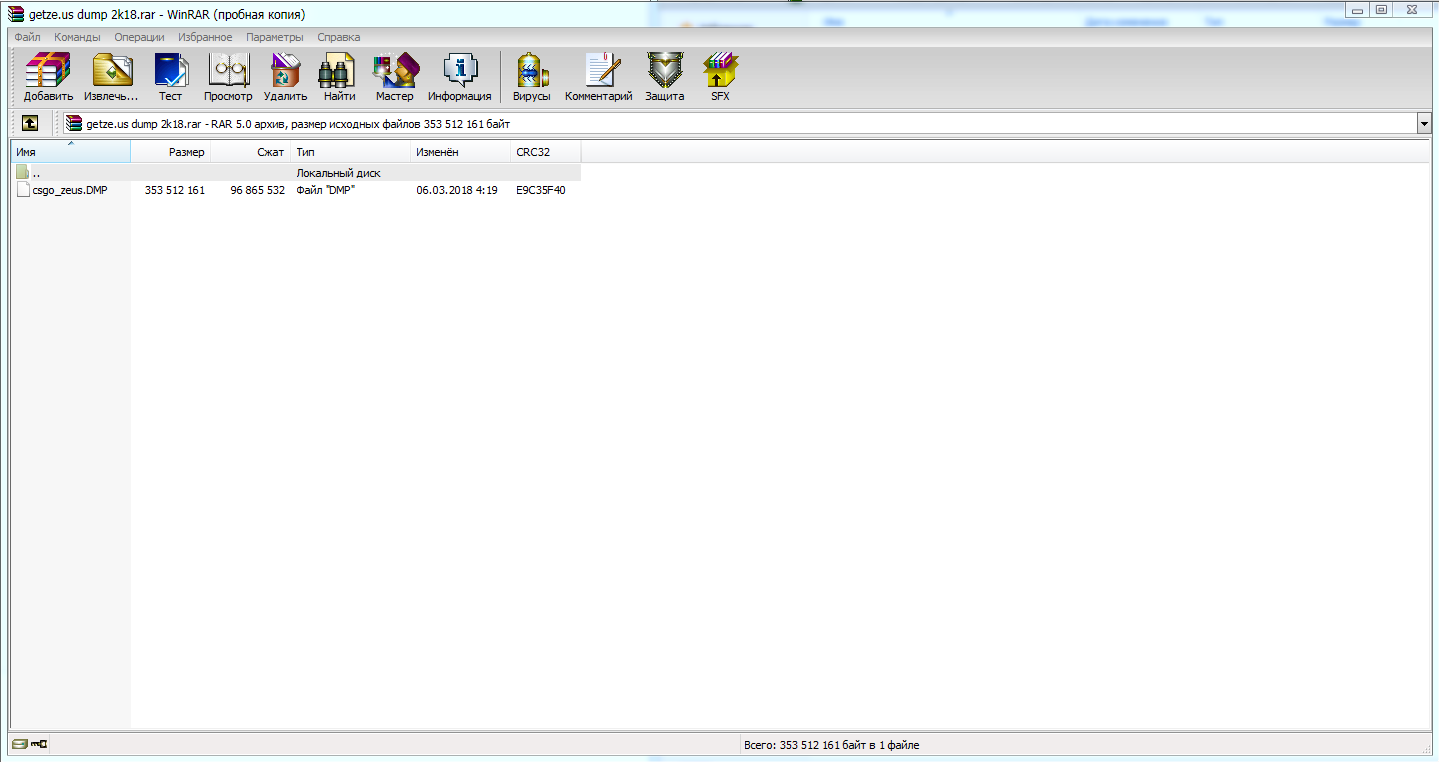Start the Вирусы (Virus scan) tool
1439x762 pixels.
[531, 77]
